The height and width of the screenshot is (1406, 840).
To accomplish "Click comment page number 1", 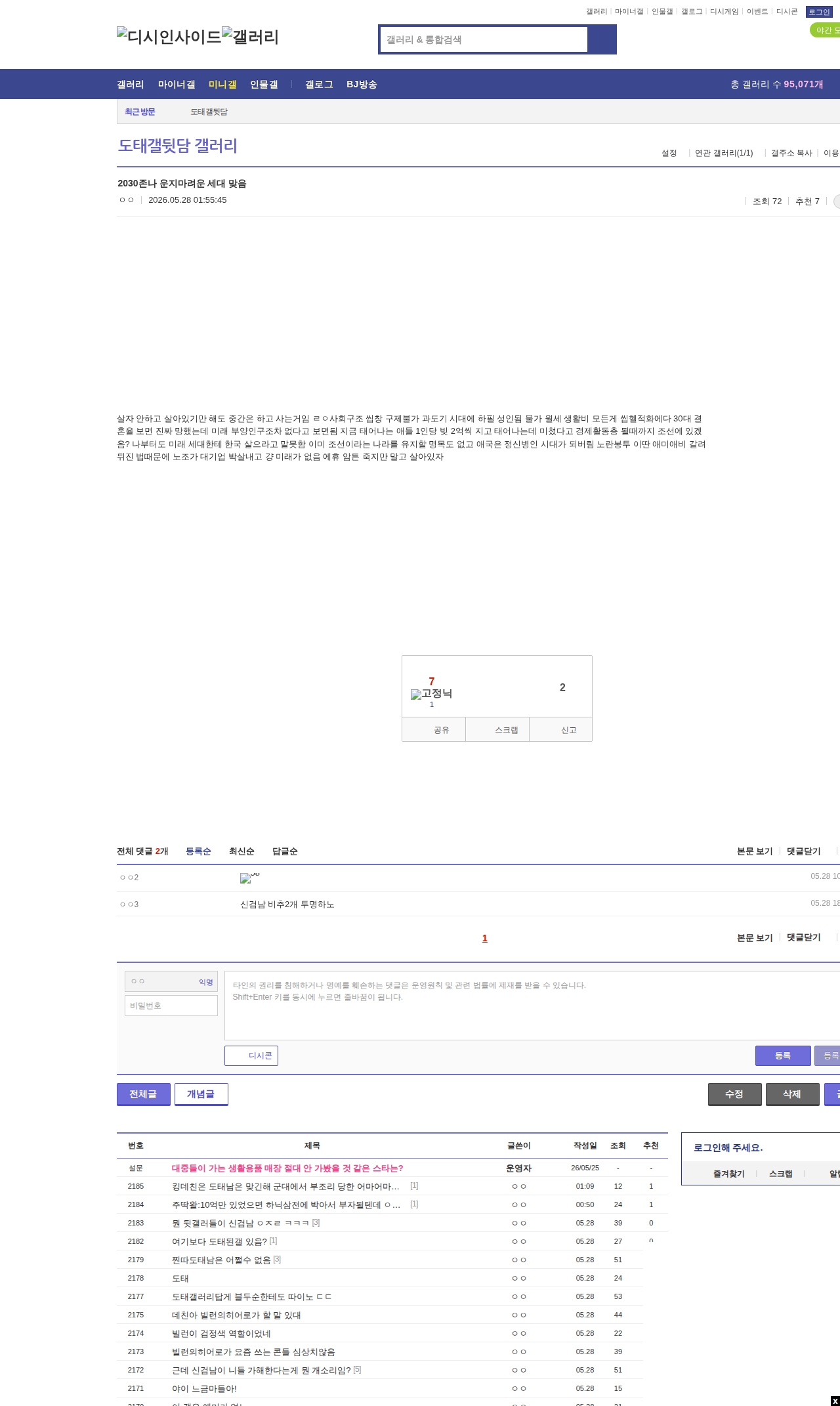I will [485, 938].
